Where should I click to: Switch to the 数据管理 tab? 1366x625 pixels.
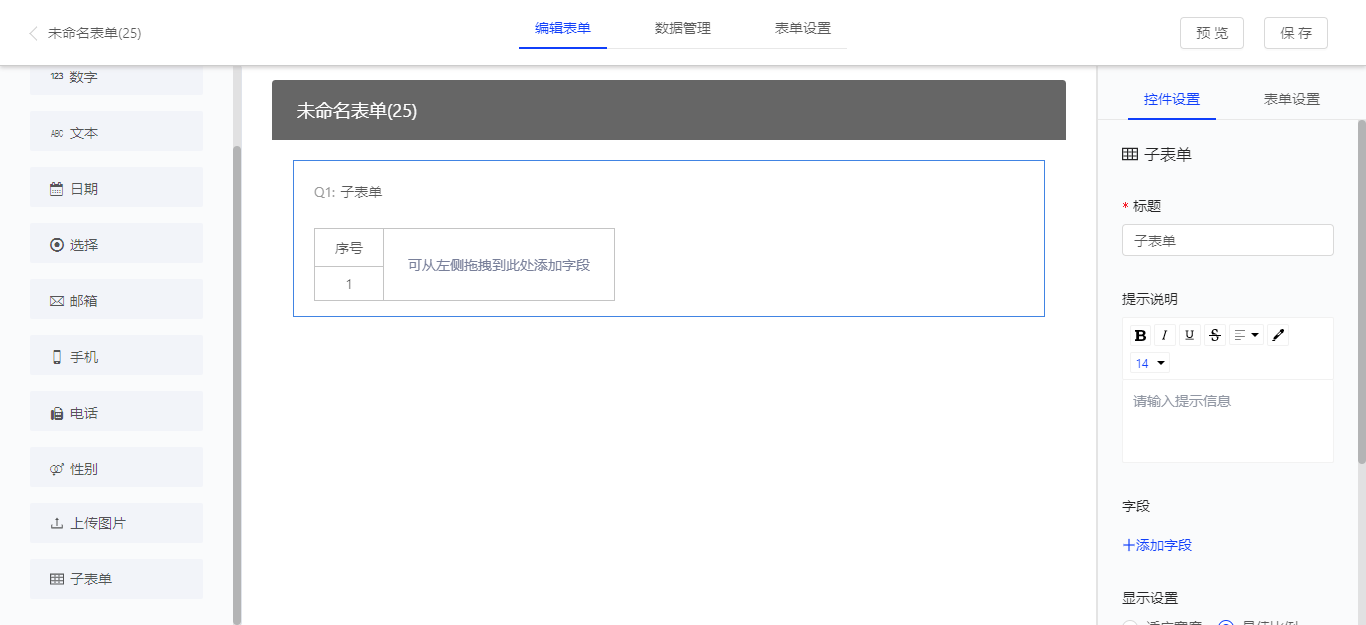[x=682, y=28]
